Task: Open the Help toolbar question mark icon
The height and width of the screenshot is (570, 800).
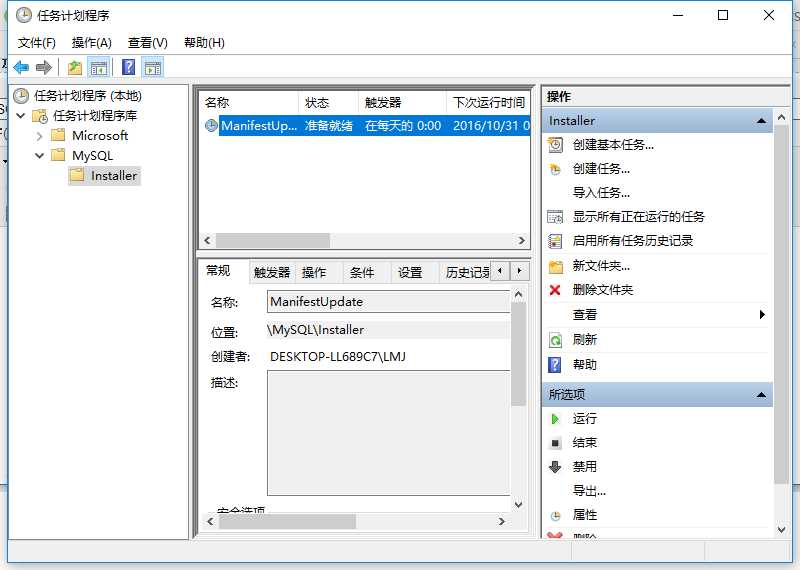Action: click(129, 67)
